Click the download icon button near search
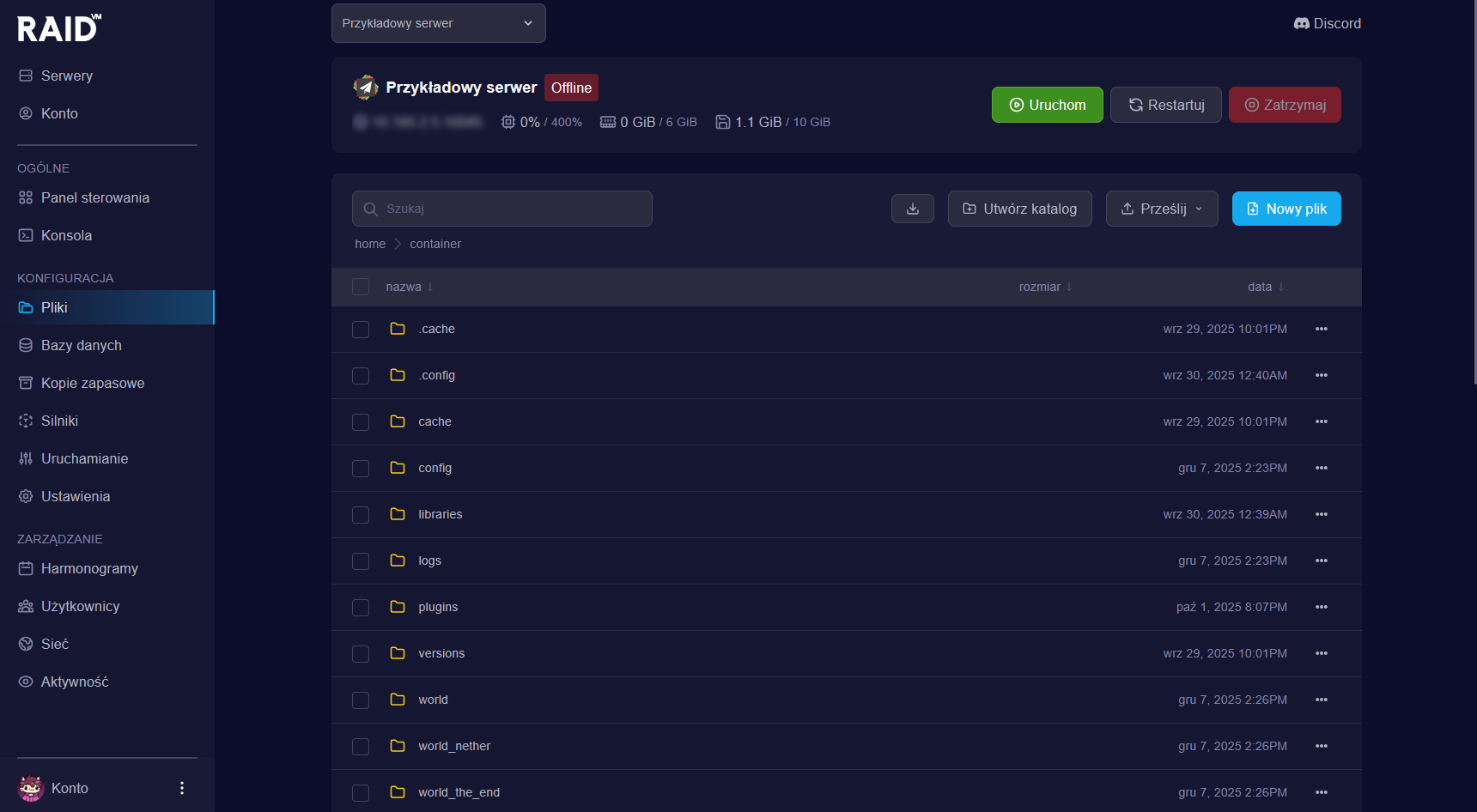Image resolution: width=1477 pixels, height=812 pixels. pyautogui.click(x=912, y=209)
